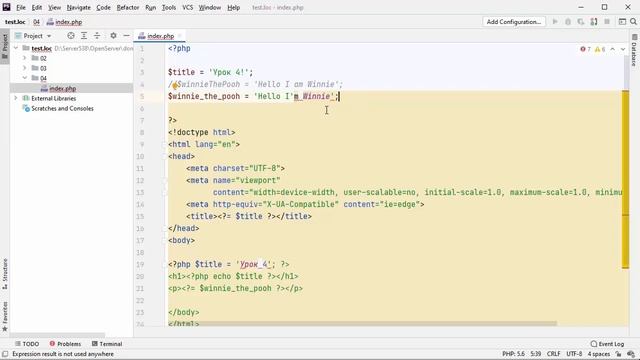Change CRLF line separator in status bar

[x=553, y=354]
